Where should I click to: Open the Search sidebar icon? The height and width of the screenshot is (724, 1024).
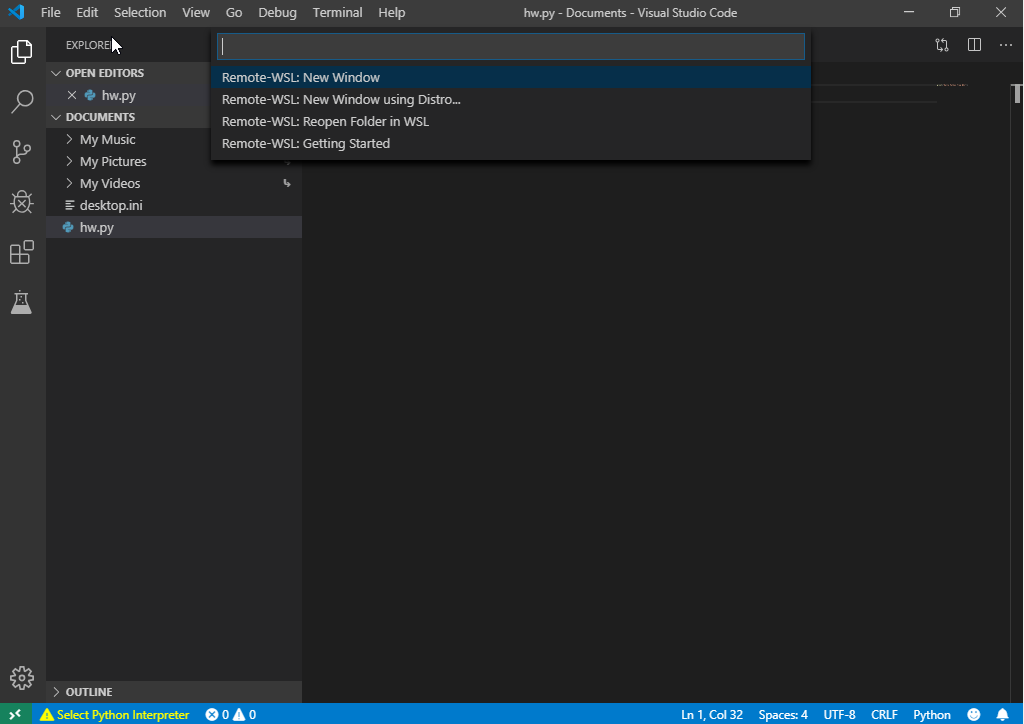tap(22, 101)
